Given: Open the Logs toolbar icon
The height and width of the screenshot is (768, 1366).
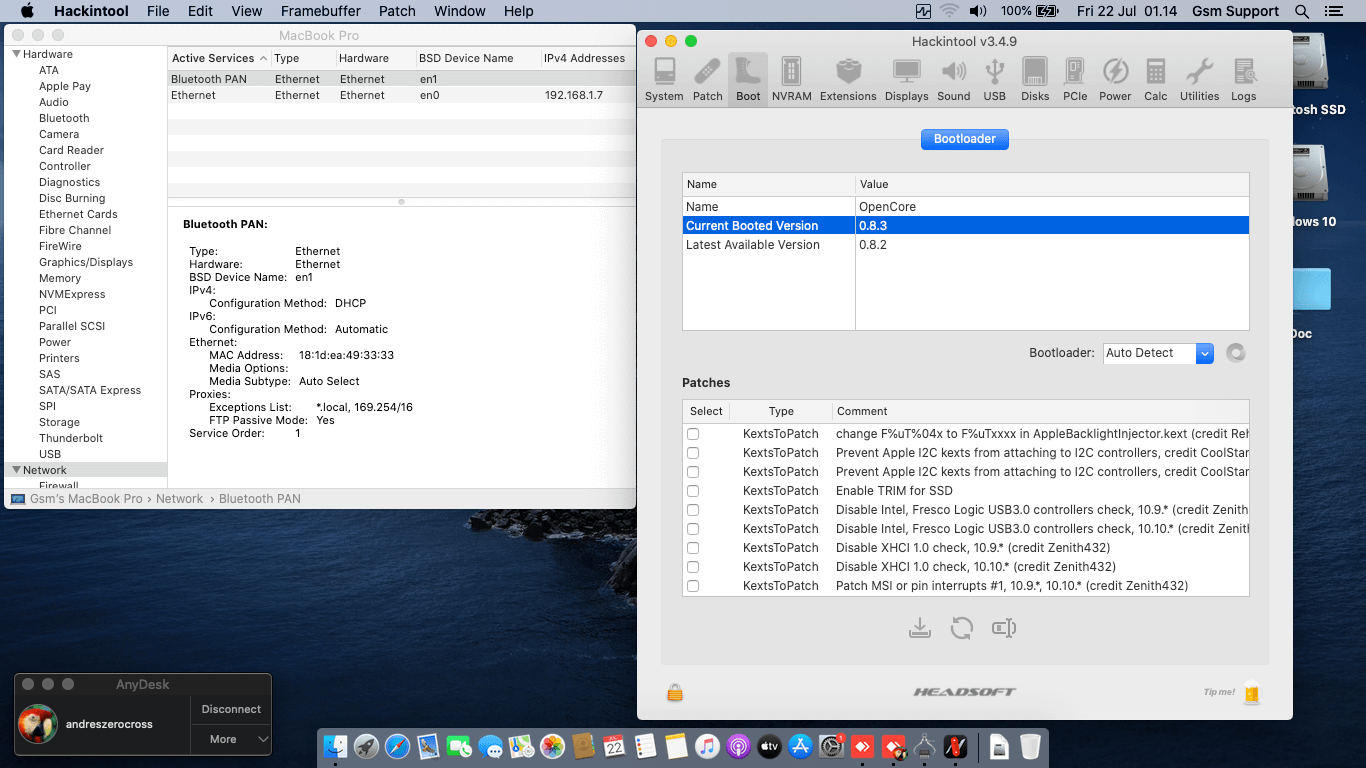Looking at the screenshot, I should 1243,79.
